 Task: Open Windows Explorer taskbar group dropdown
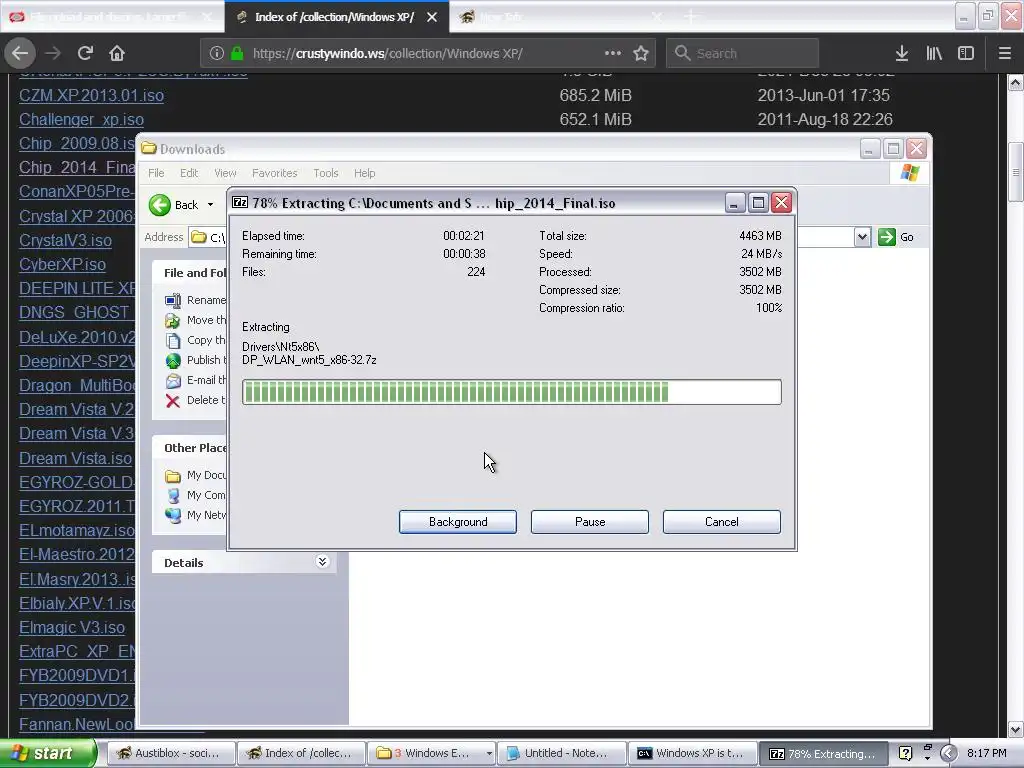488,754
